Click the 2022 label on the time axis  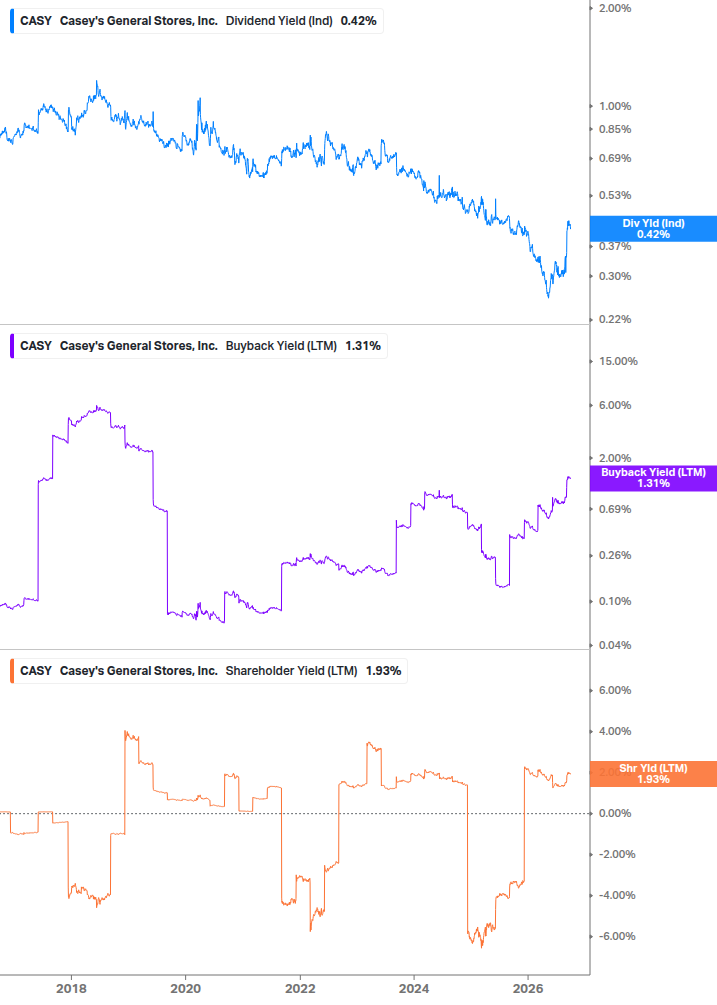[300, 989]
